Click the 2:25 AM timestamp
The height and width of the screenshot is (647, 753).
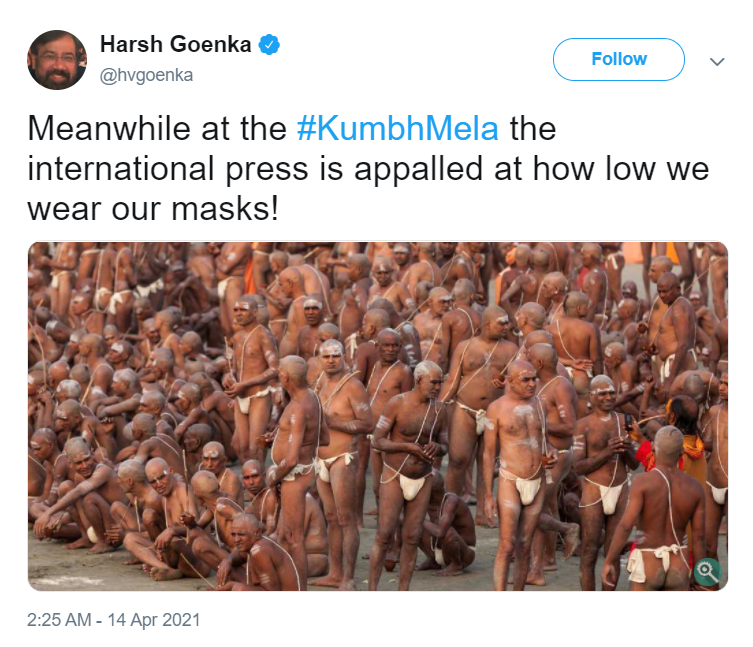[x=62, y=620]
